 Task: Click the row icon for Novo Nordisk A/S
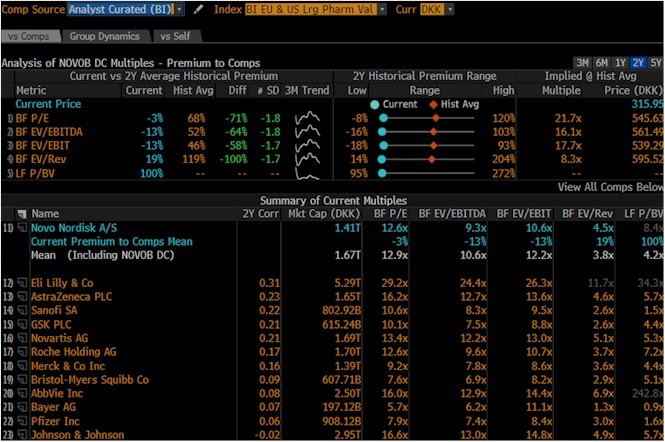tap(22, 228)
